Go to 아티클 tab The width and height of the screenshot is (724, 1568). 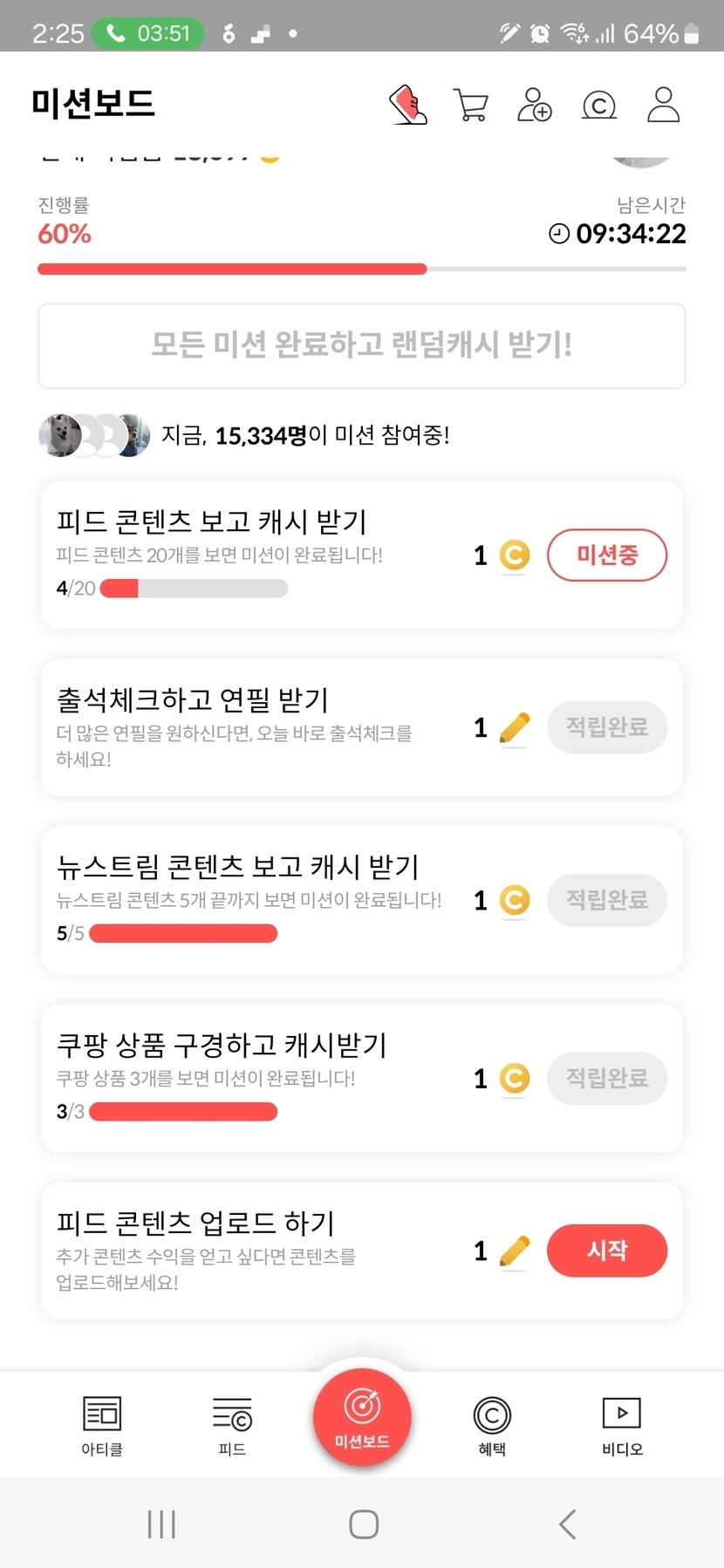pos(102,1425)
